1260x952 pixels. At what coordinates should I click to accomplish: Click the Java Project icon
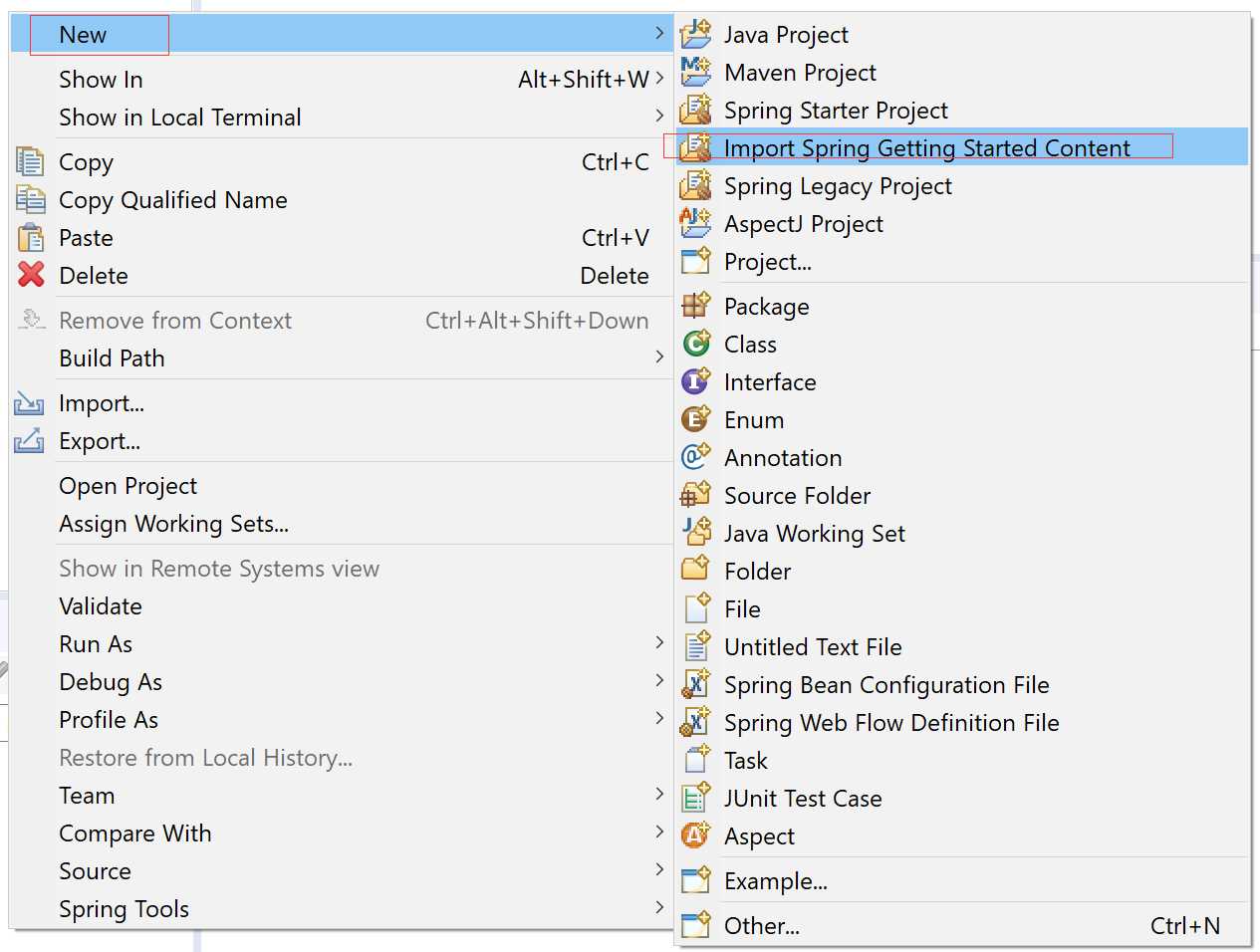[695, 34]
